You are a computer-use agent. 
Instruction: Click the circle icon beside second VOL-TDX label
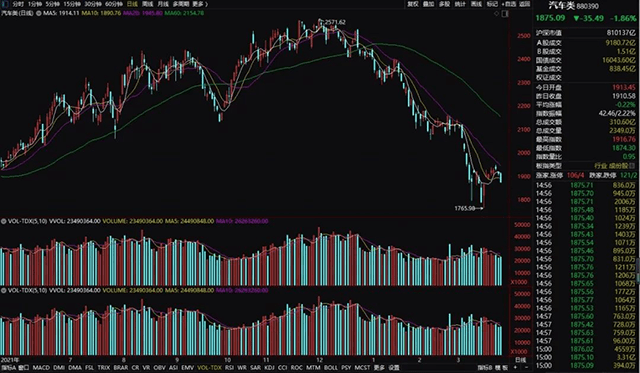tap(3, 291)
